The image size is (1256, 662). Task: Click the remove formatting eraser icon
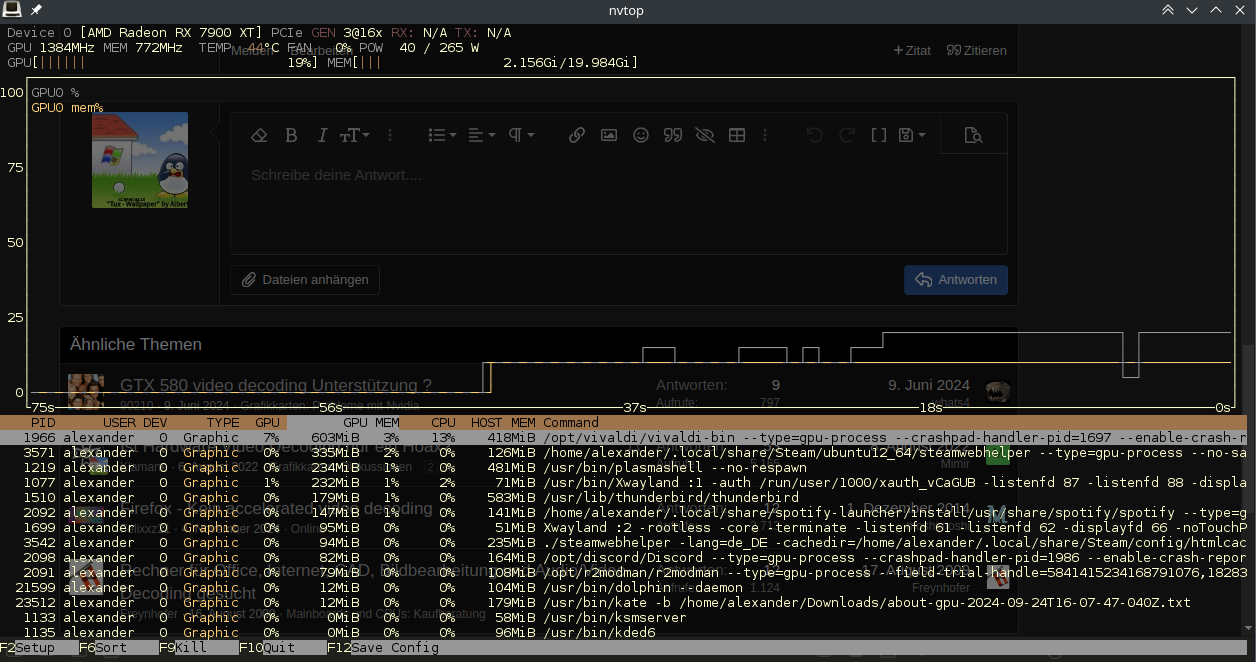(259, 135)
